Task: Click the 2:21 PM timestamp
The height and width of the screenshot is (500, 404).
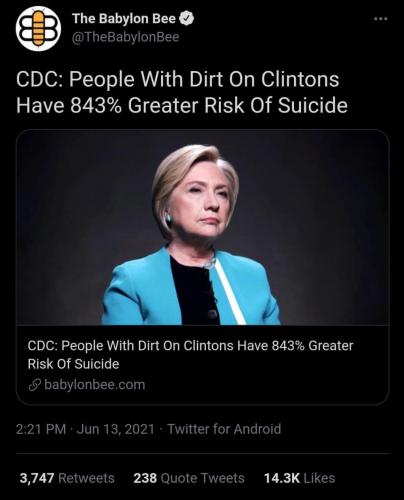Action: (41, 429)
